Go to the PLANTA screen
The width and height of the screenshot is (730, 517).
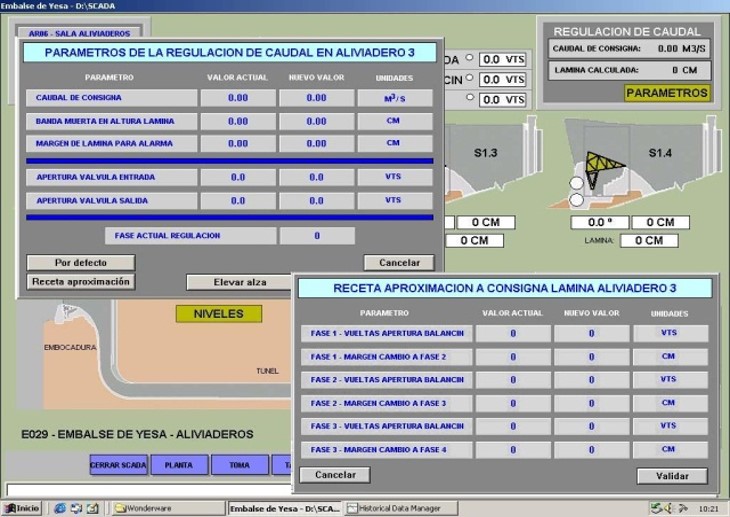[x=179, y=465]
